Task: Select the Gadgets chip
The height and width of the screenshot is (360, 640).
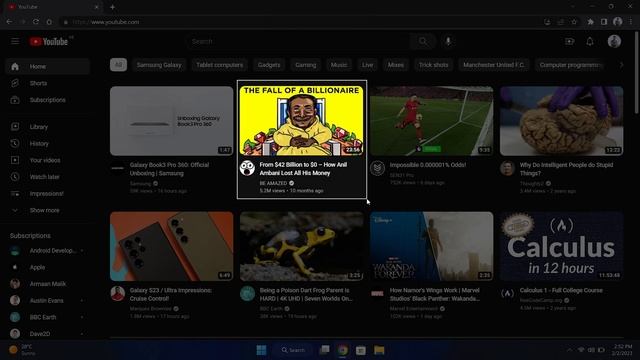Action: 269,65
